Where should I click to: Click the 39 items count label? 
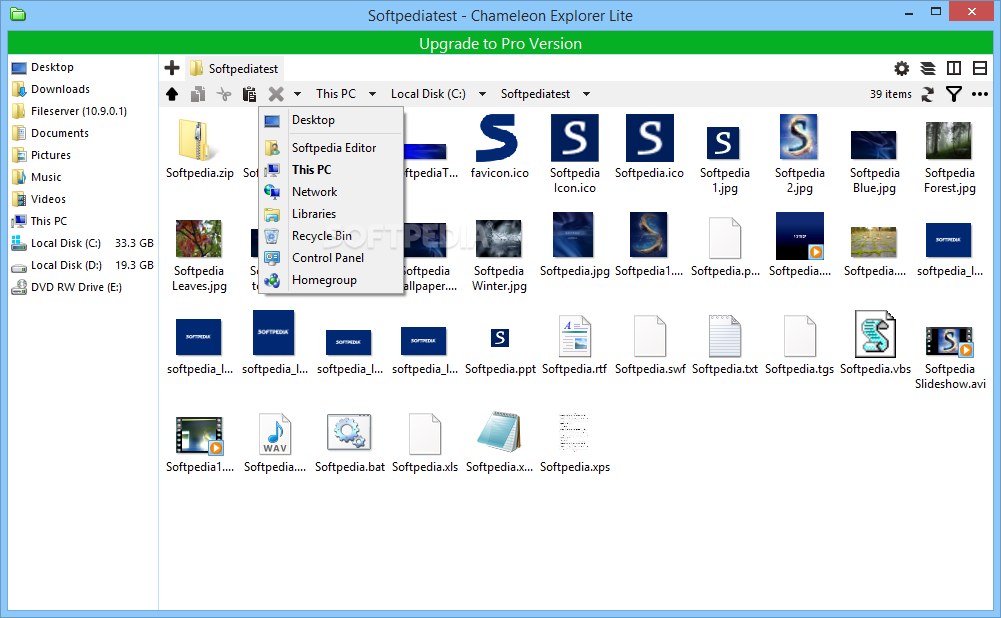click(x=891, y=94)
